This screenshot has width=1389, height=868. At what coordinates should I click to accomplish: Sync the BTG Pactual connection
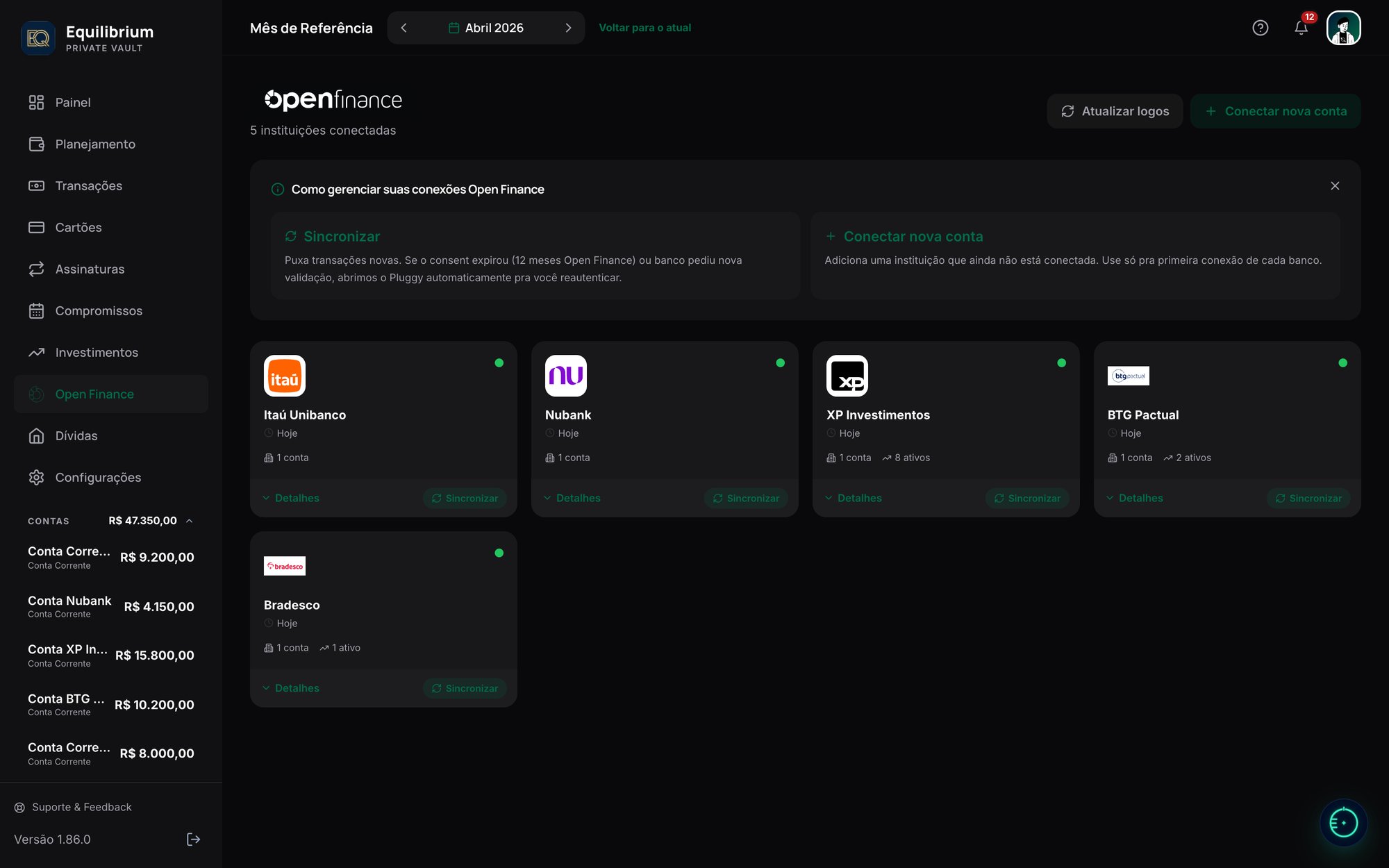click(x=1308, y=498)
